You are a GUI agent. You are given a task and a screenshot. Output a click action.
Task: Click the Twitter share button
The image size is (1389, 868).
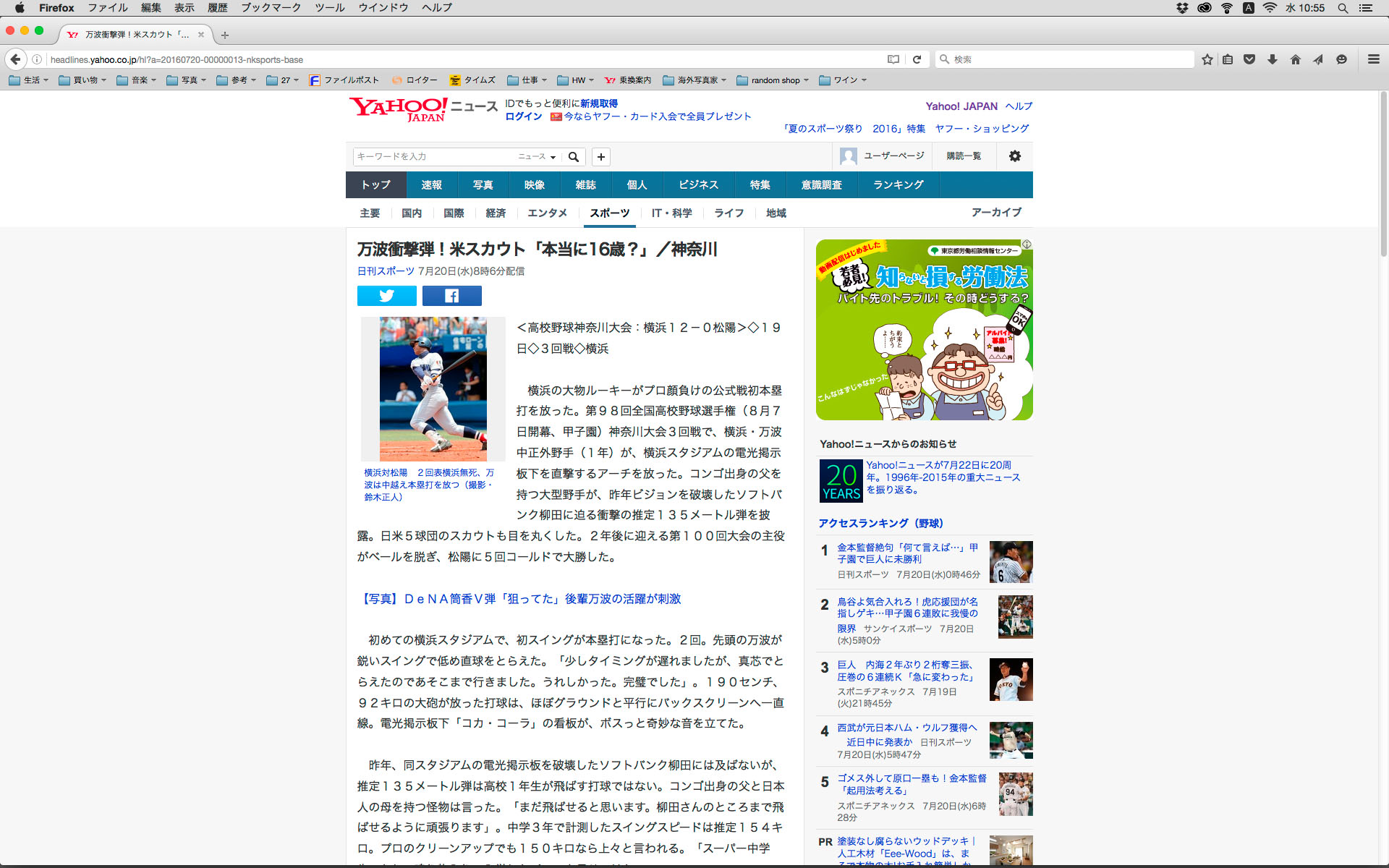386,296
